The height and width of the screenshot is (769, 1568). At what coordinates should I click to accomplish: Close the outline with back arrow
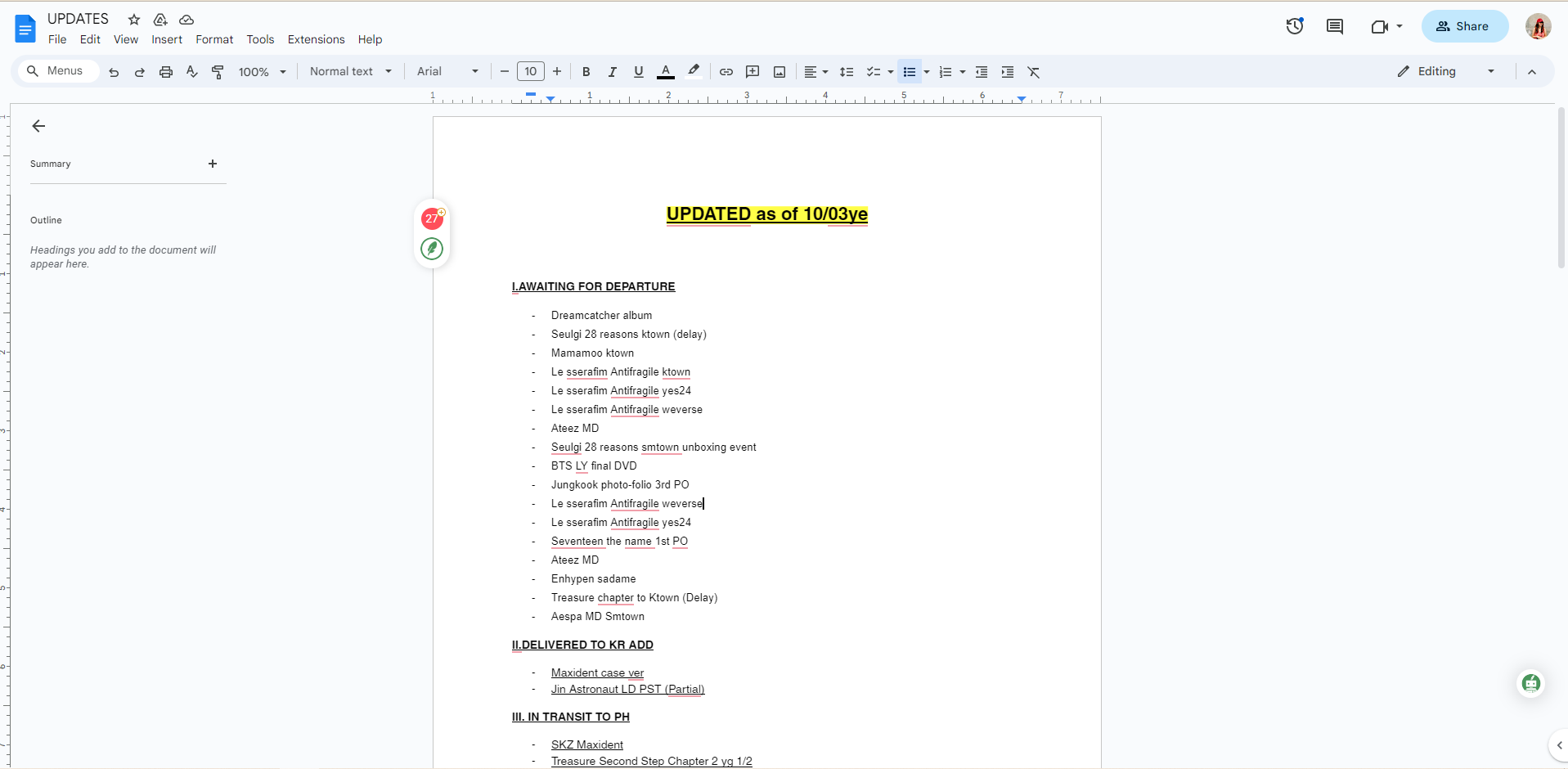[x=38, y=126]
